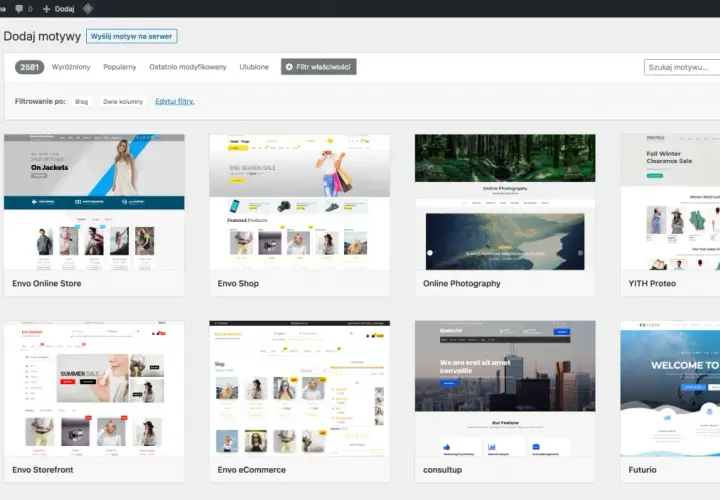Click the Futurio theme name
Image resolution: width=720 pixels, height=500 pixels.
pos(642,470)
